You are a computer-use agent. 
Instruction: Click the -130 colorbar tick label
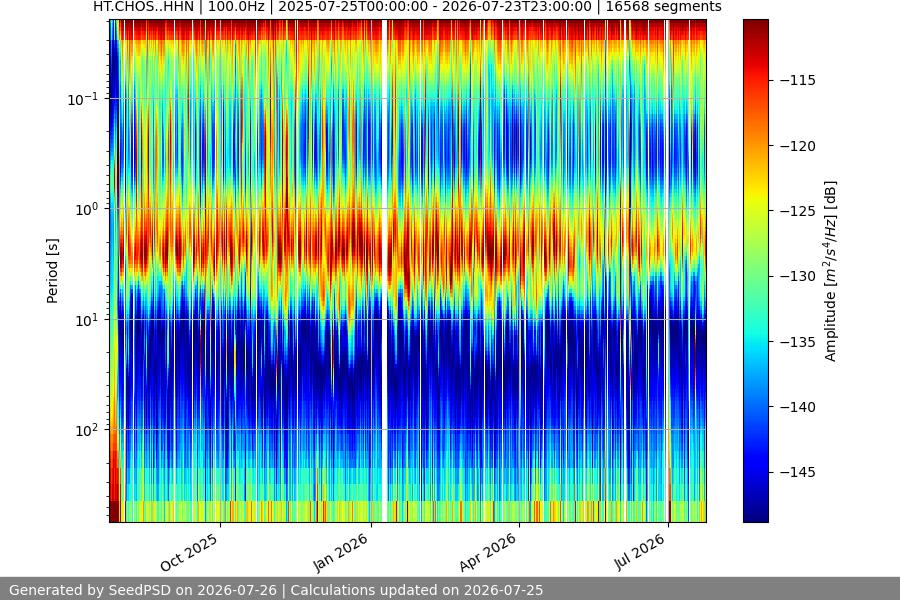[x=798, y=276]
